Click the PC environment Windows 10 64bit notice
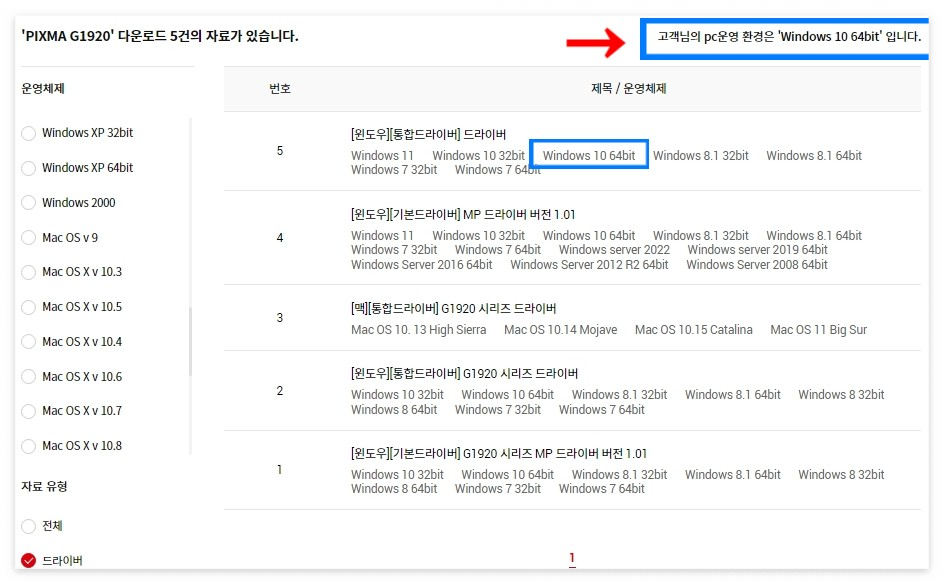 pos(789,37)
